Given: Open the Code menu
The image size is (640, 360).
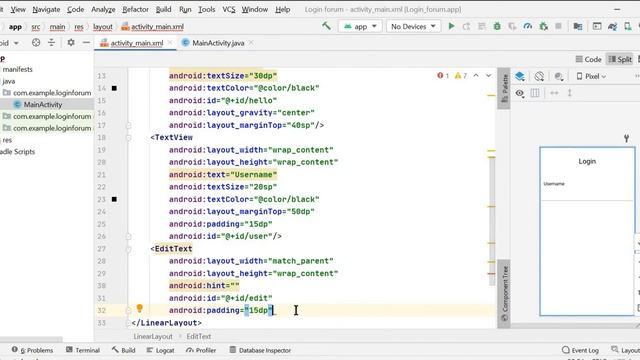Looking at the screenshot, I should 75,9.
